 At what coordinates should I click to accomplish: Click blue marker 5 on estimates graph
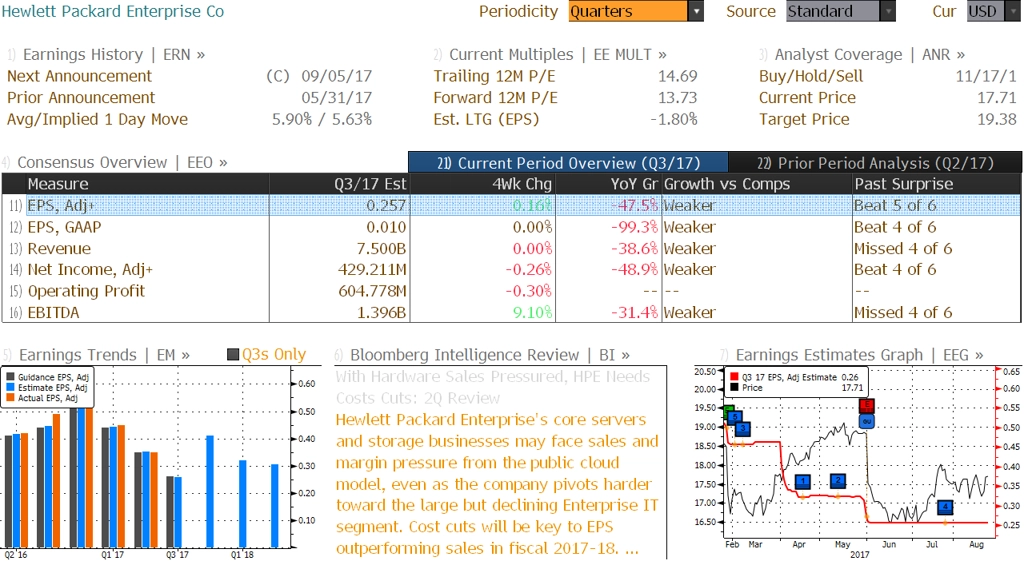click(734, 417)
